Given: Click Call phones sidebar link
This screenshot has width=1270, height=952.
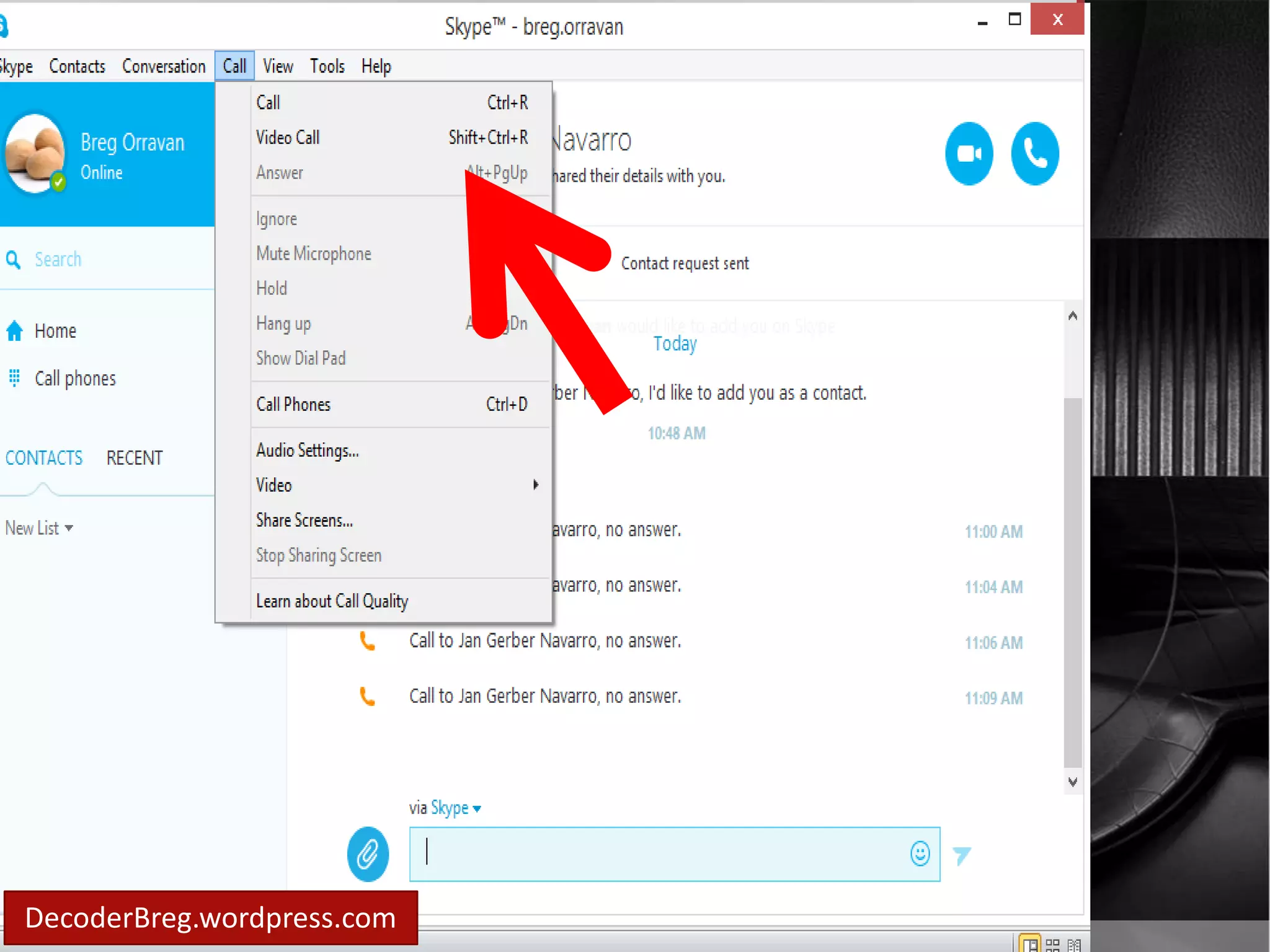Looking at the screenshot, I should pyautogui.click(x=75, y=379).
